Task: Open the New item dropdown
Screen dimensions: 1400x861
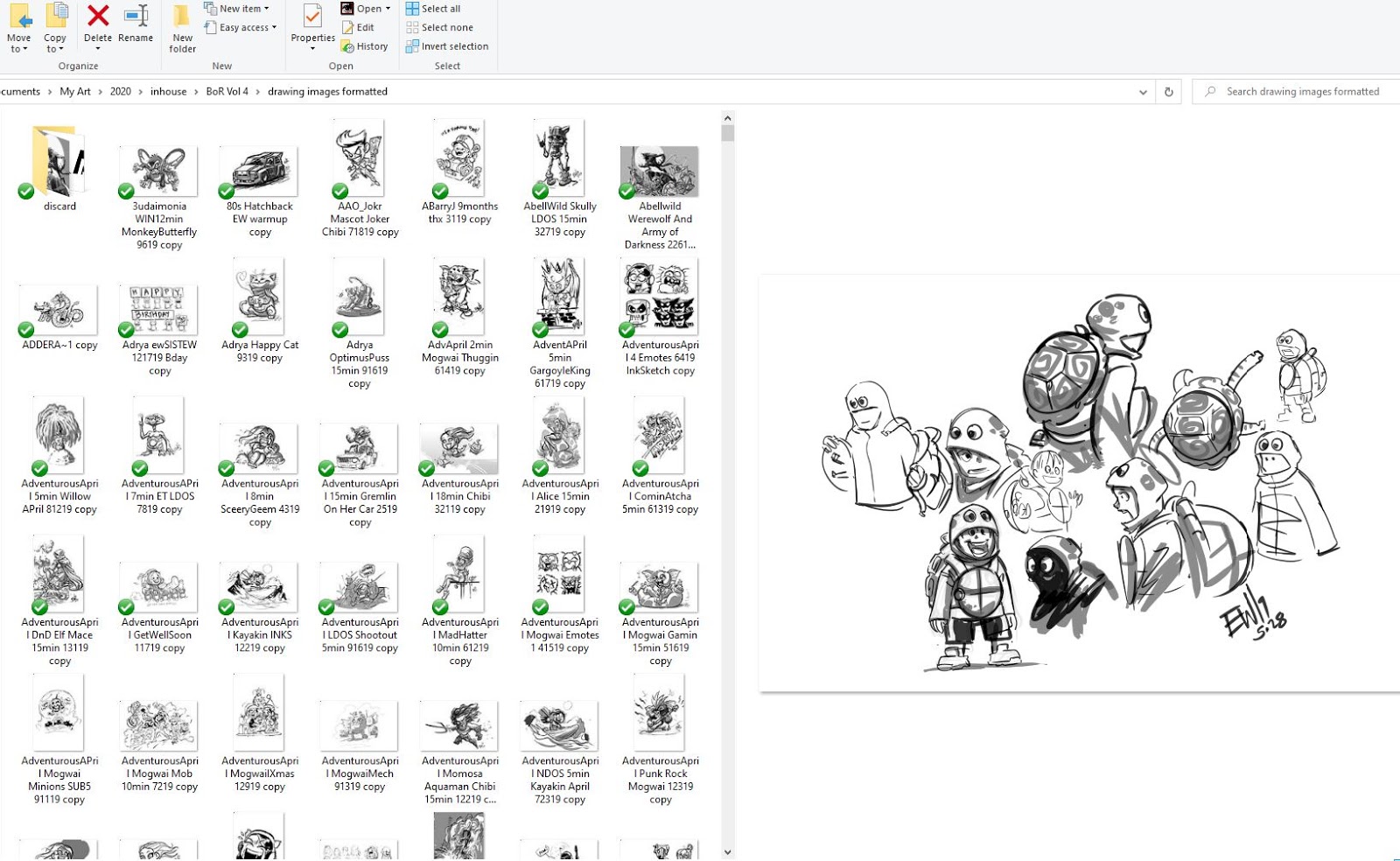Action: pos(236,9)
